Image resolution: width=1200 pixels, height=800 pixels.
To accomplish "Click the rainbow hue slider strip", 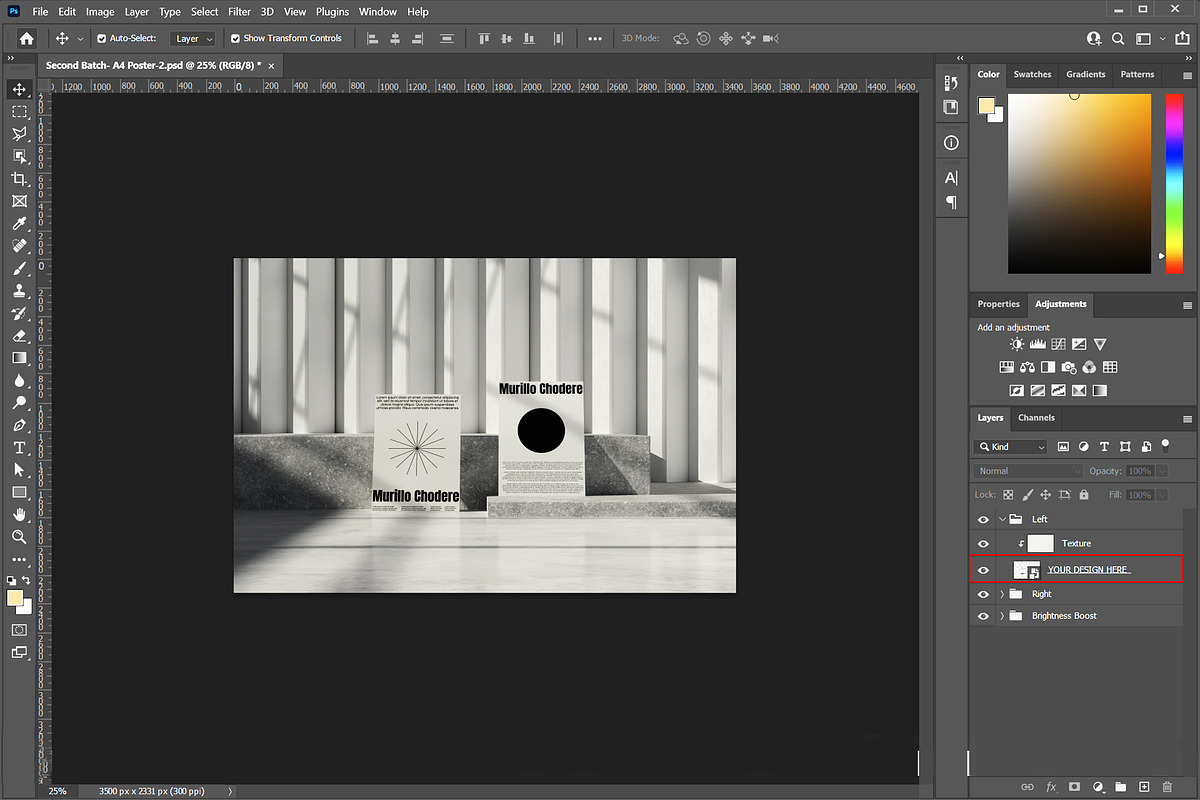I will (x=1174, y=183).
